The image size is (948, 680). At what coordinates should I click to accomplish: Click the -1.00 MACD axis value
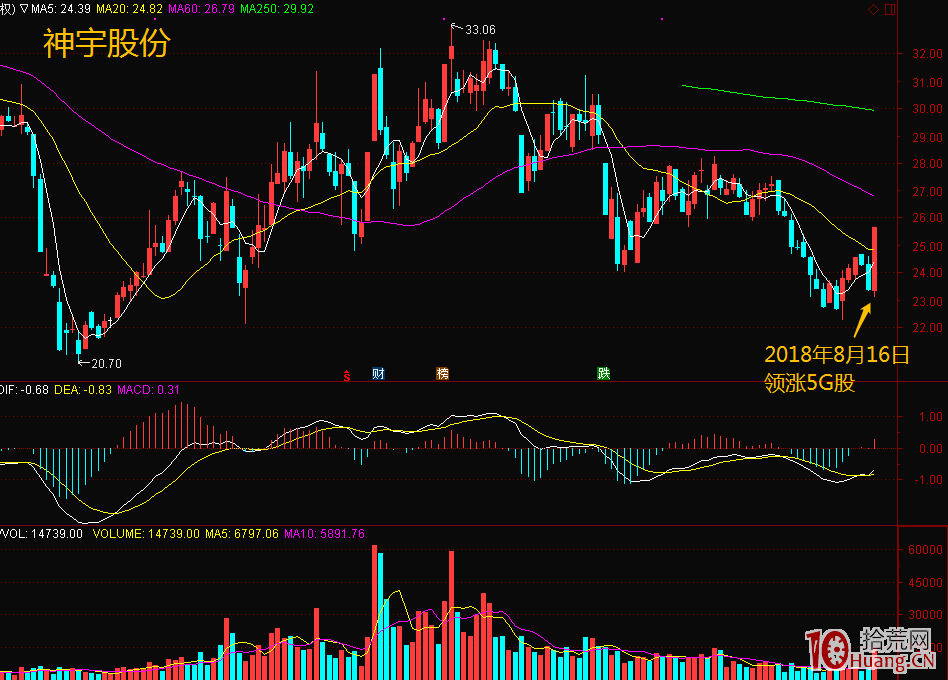coord(930,479)
